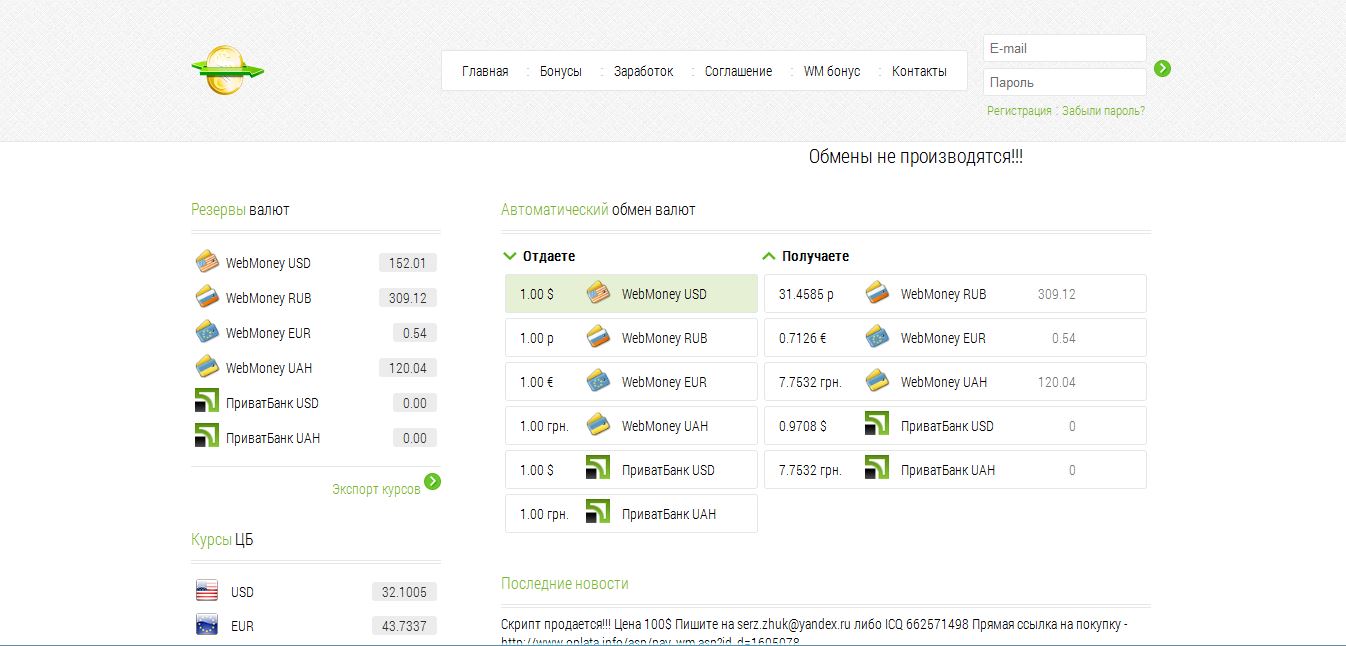Click the green arrow icon beside Экспорт курсов
This screenshot has height=646, width=1346.
click(432, 482)
